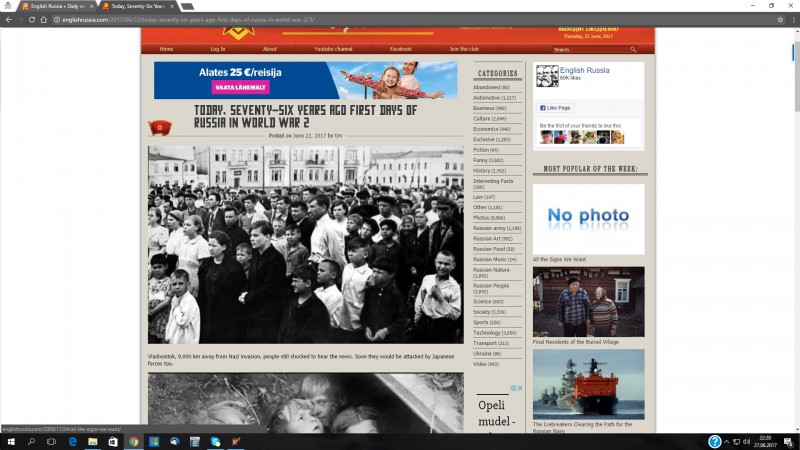Click the Vladivostok crowd black-and-white photo

tap(305, 245)
